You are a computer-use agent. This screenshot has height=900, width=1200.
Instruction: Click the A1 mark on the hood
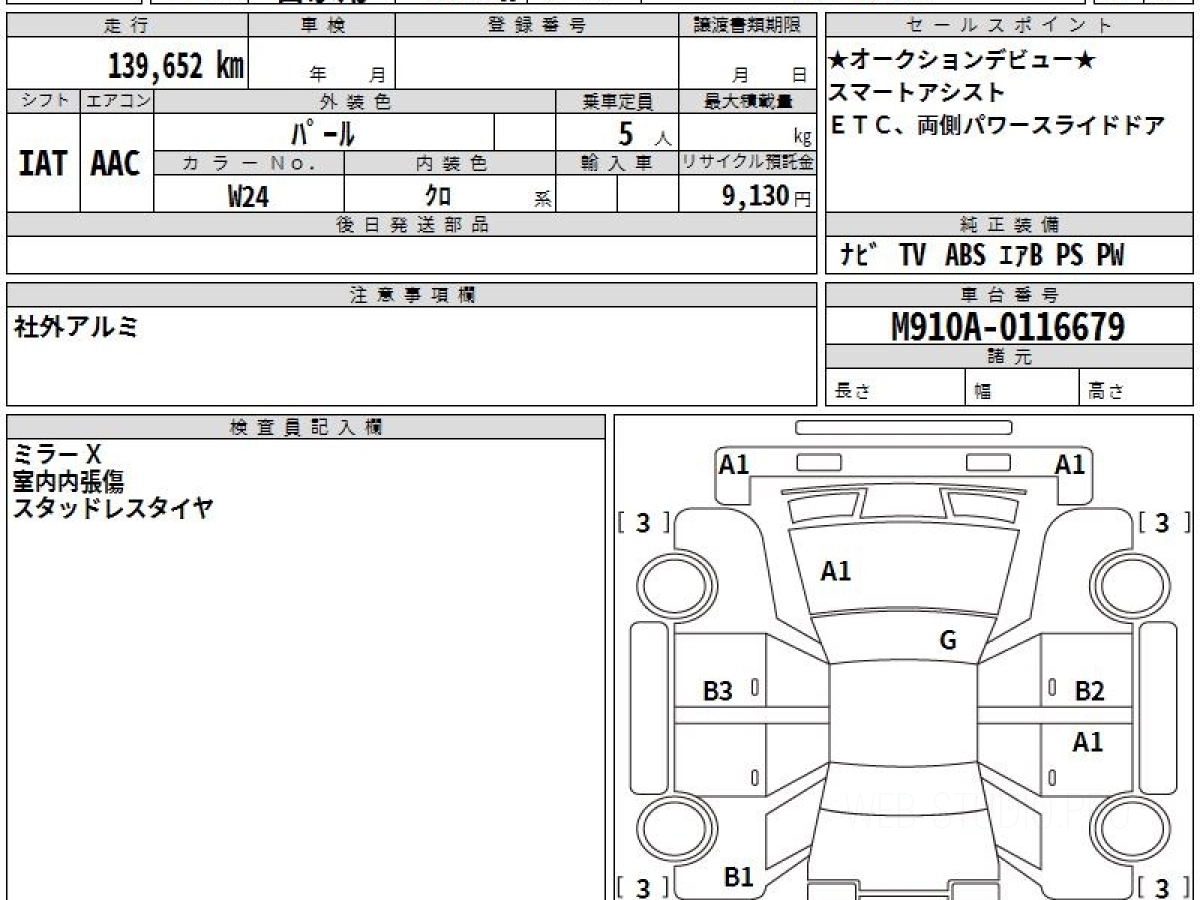tap(835, 572)
